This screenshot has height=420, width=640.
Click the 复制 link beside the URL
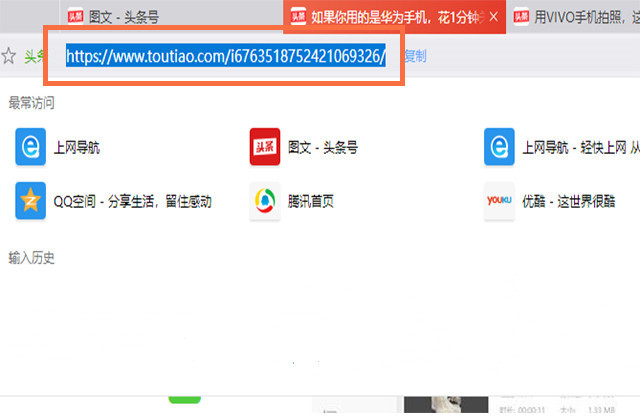[415, 56]
